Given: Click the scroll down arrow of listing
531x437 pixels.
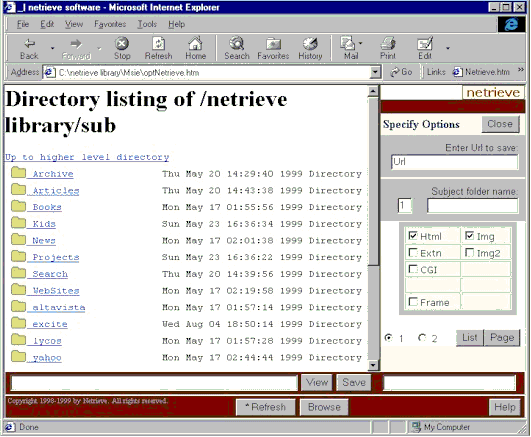Looking at the screenshot, I should coord(373,365).
